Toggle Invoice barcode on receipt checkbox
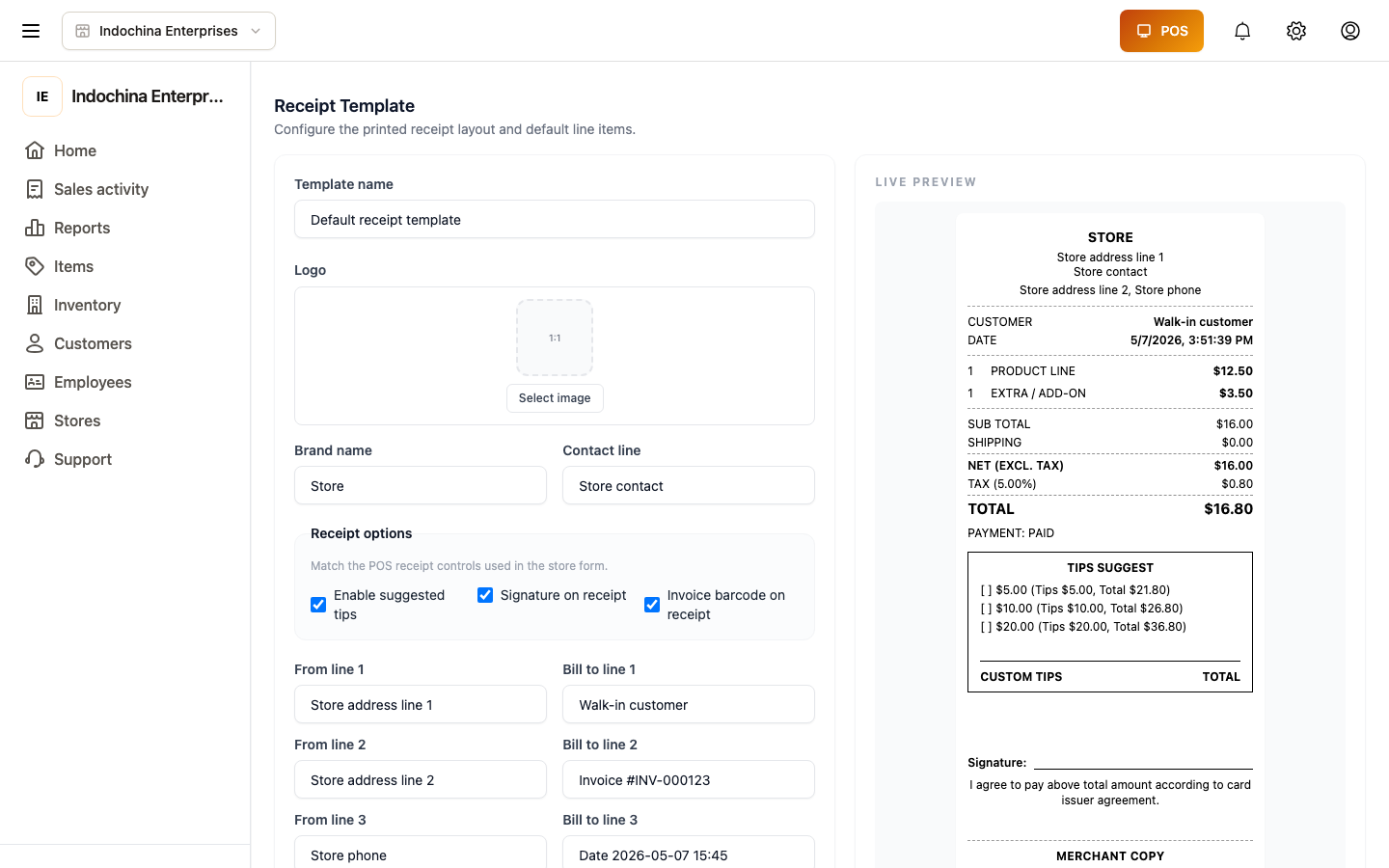The image size is (1389, 868). pos(652,605)
